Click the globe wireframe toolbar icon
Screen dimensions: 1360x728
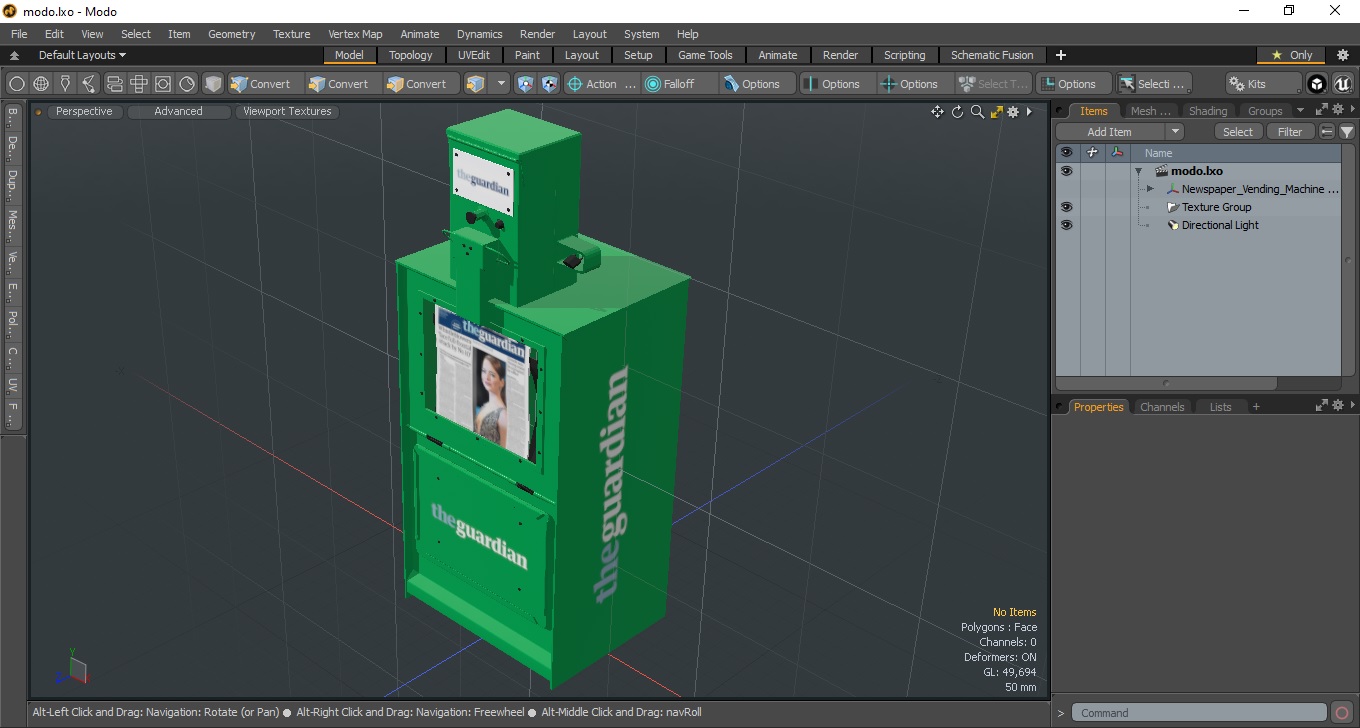click(x=41, y=84)
